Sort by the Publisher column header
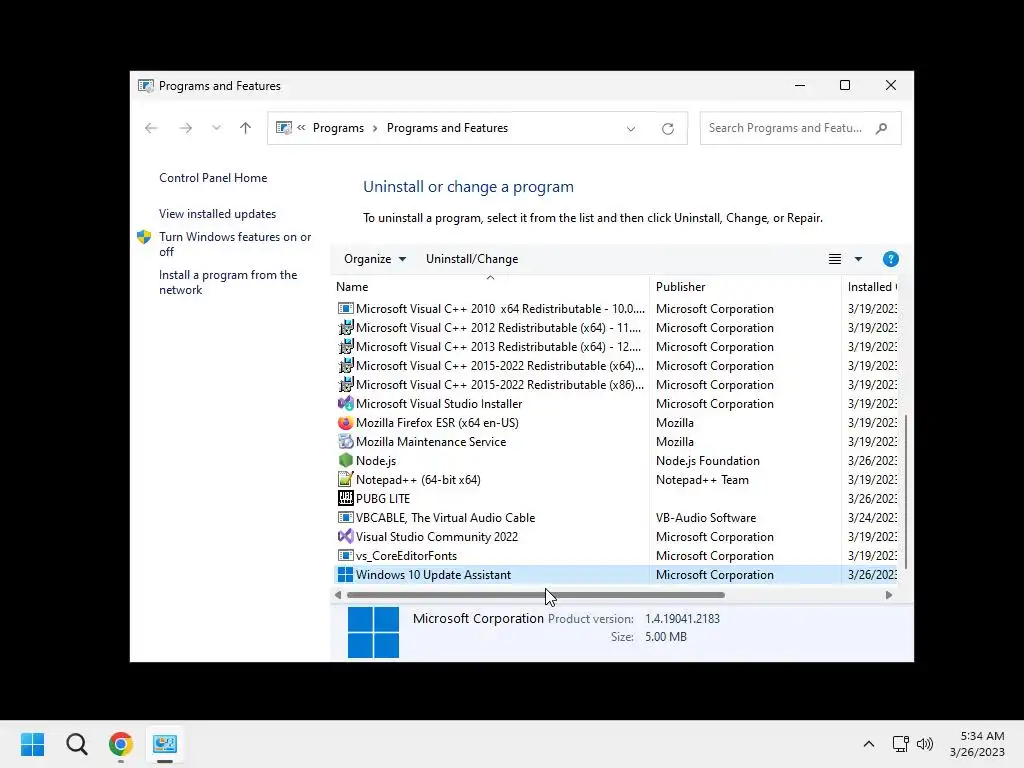Viewport: 1024px width, 768px height. coord(745,286)
